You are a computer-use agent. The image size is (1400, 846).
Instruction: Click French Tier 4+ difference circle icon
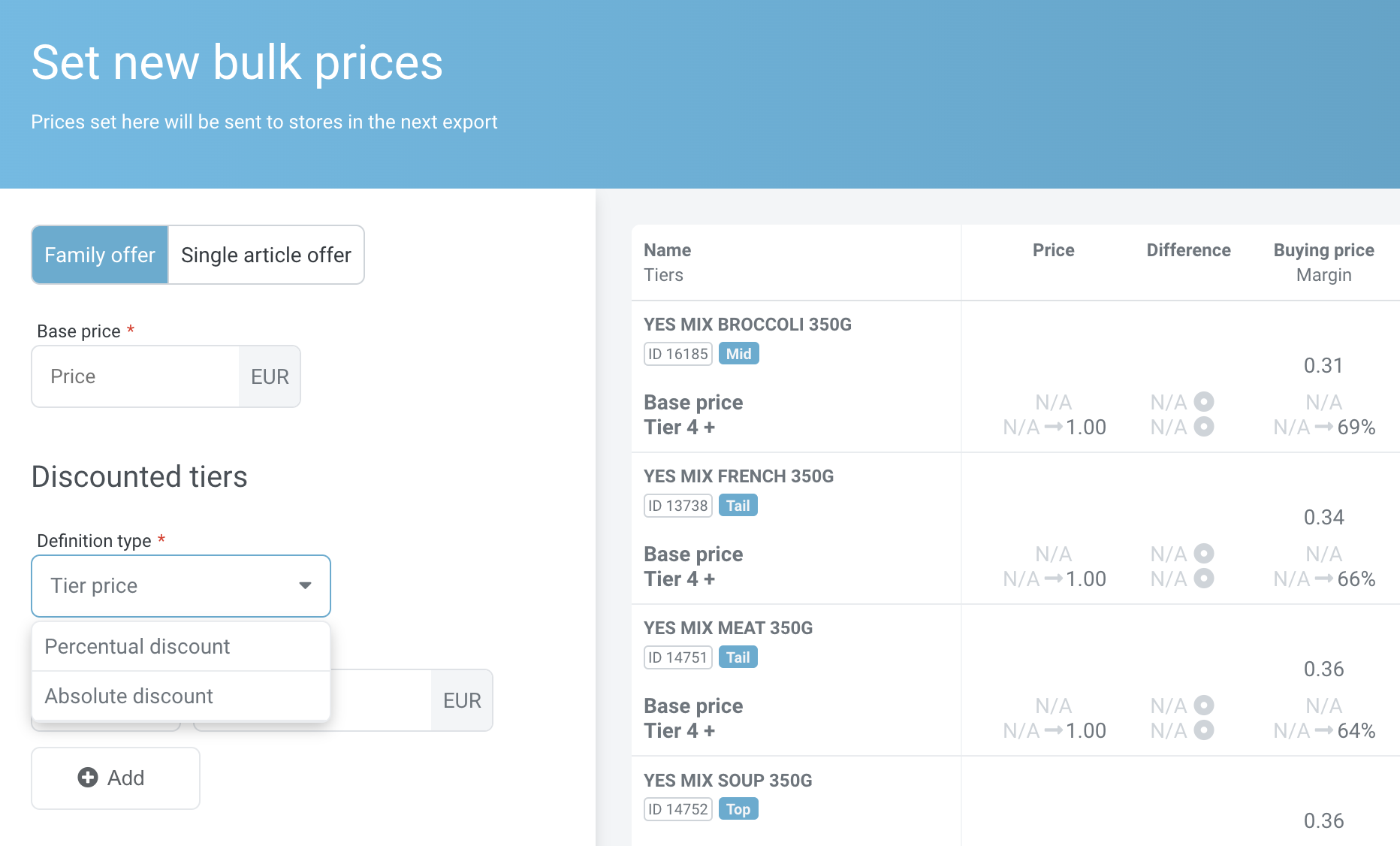pyautogui.click(x=1204, y=579)
